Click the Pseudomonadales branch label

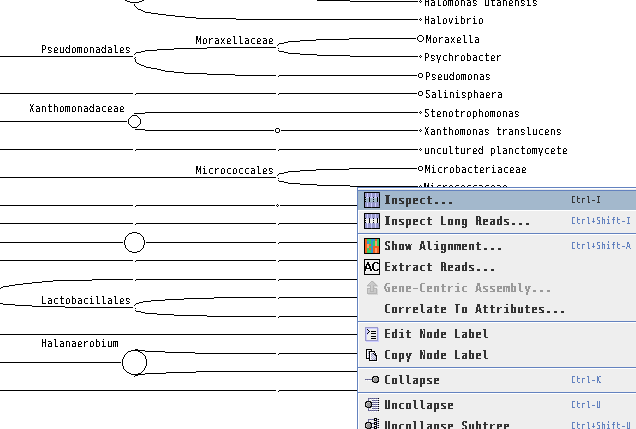pos(86,49)
